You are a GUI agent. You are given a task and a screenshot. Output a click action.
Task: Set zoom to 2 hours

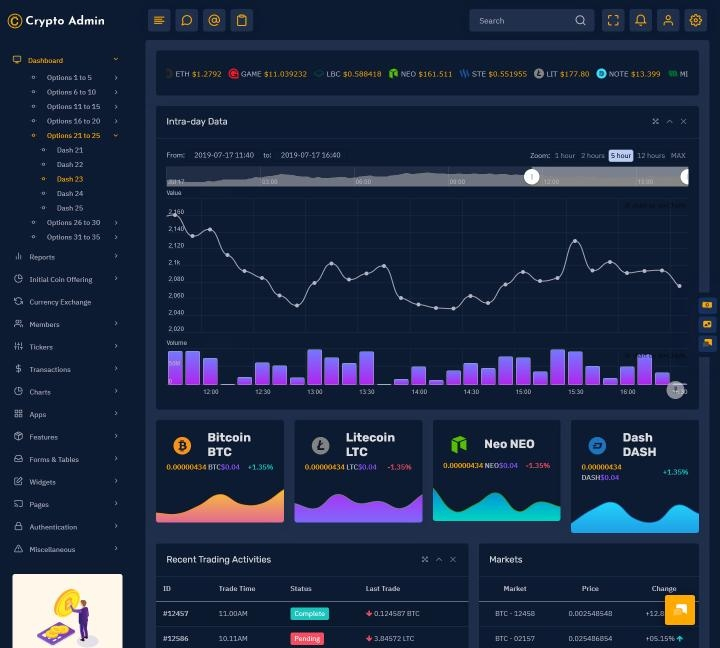pyautogui.click(x=592, y=156)
